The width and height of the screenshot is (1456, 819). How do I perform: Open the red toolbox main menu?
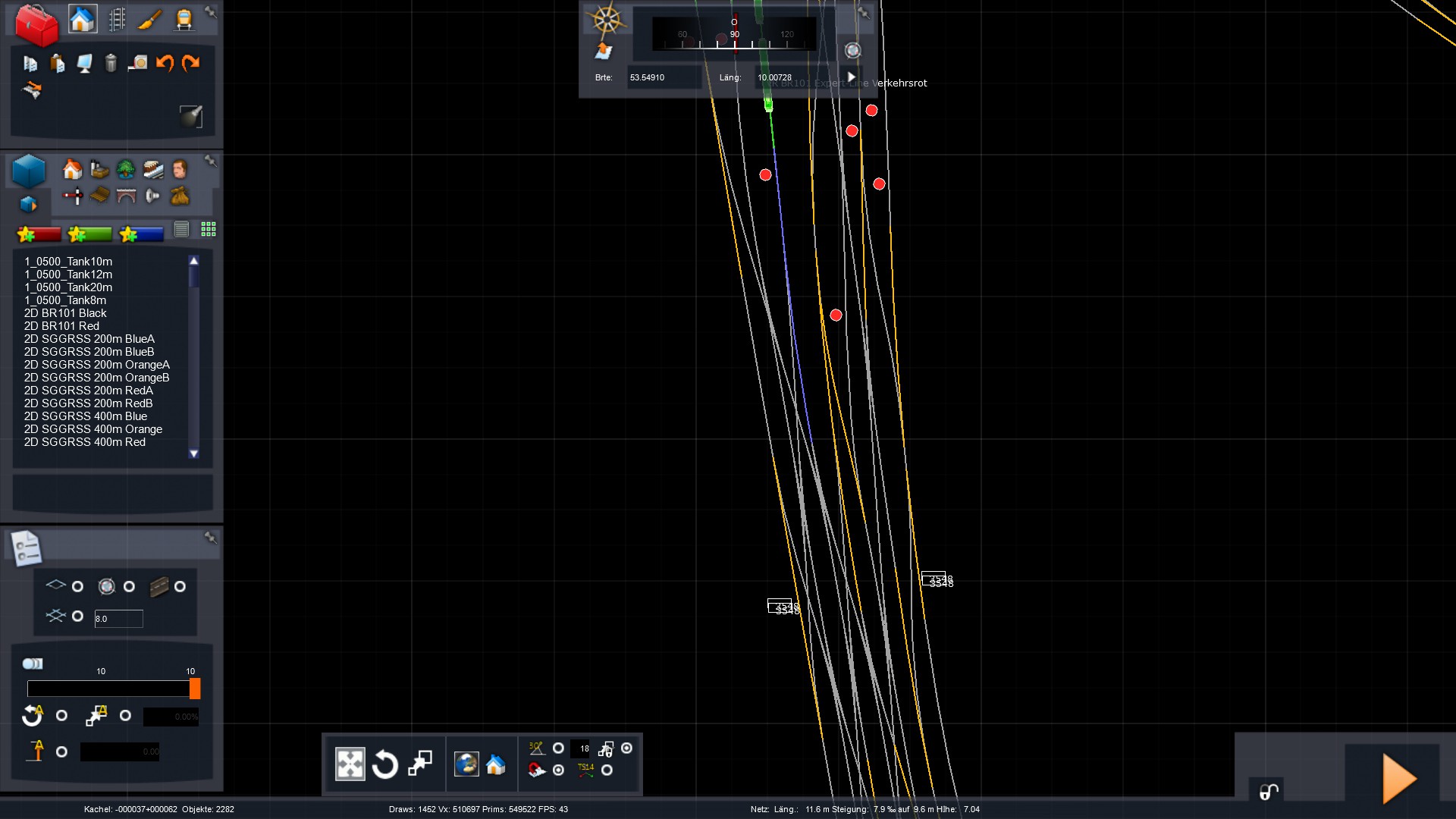[x=36, y=24]
